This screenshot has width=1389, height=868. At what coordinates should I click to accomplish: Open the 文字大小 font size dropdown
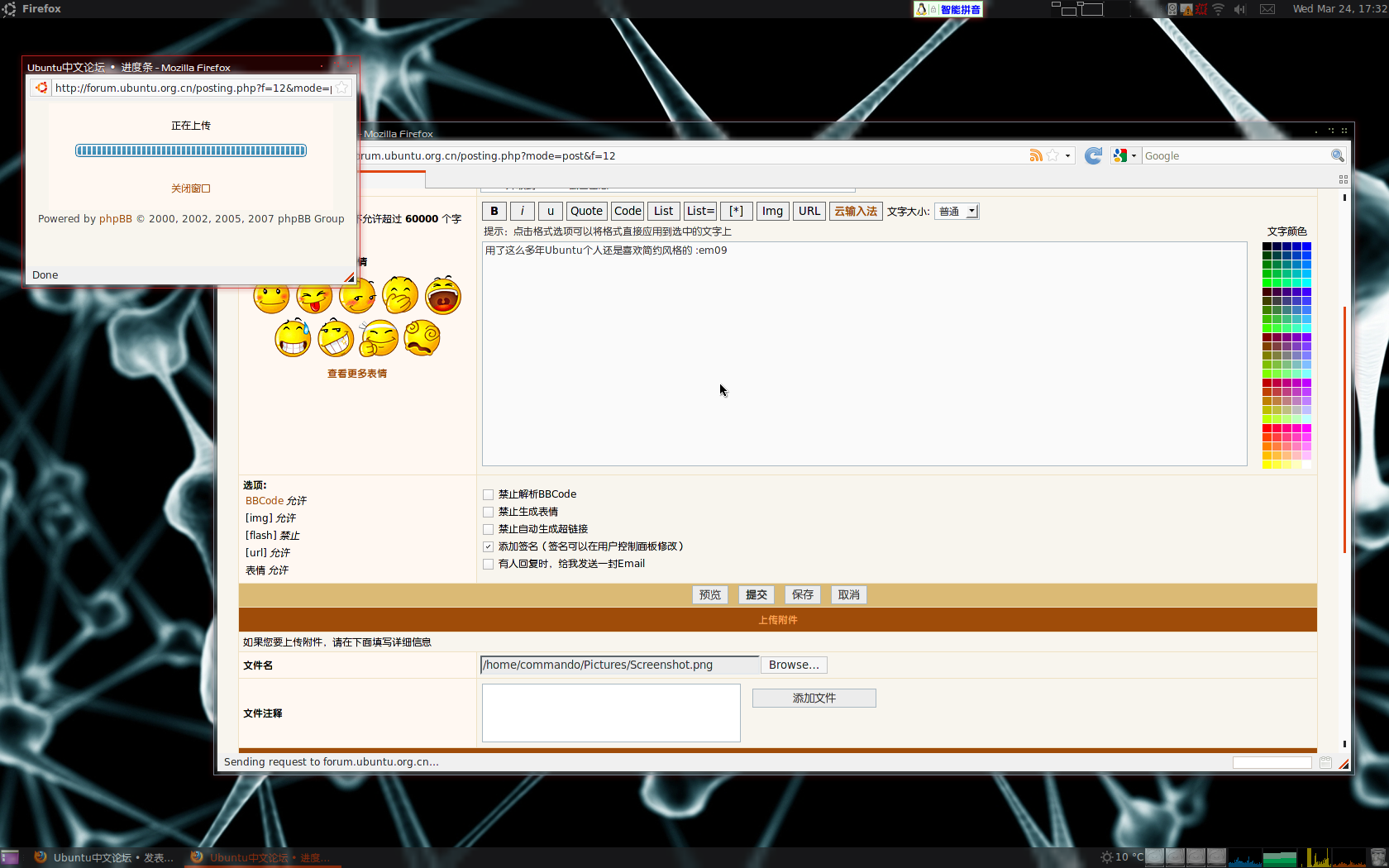[x=957, y=211]
